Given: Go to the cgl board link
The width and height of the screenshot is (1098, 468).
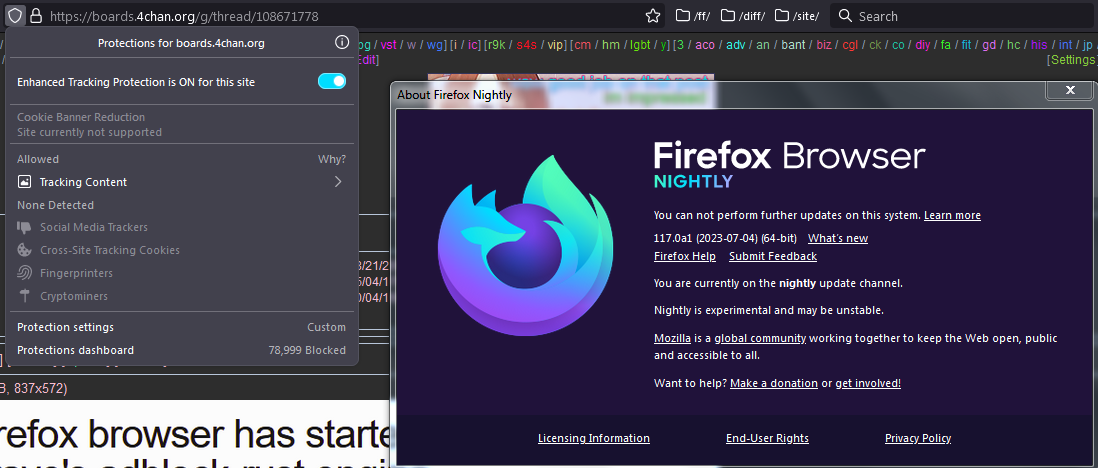Looking at the screenshot, I should click(x=850, y=45).
